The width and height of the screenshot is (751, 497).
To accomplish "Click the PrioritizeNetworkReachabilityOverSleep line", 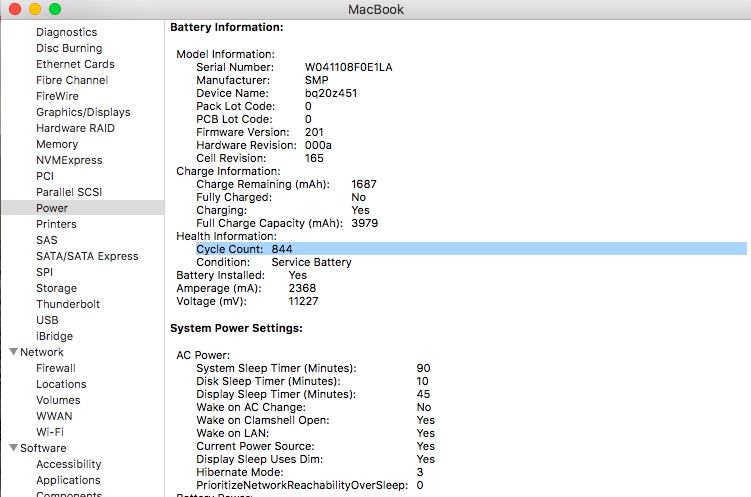I will point(309,485).
